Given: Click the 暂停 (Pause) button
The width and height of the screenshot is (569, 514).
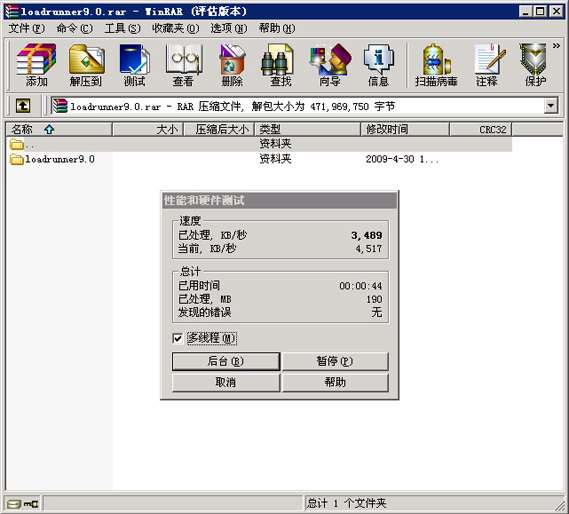Looking at the screenshot, I should [x=335, y=361].
